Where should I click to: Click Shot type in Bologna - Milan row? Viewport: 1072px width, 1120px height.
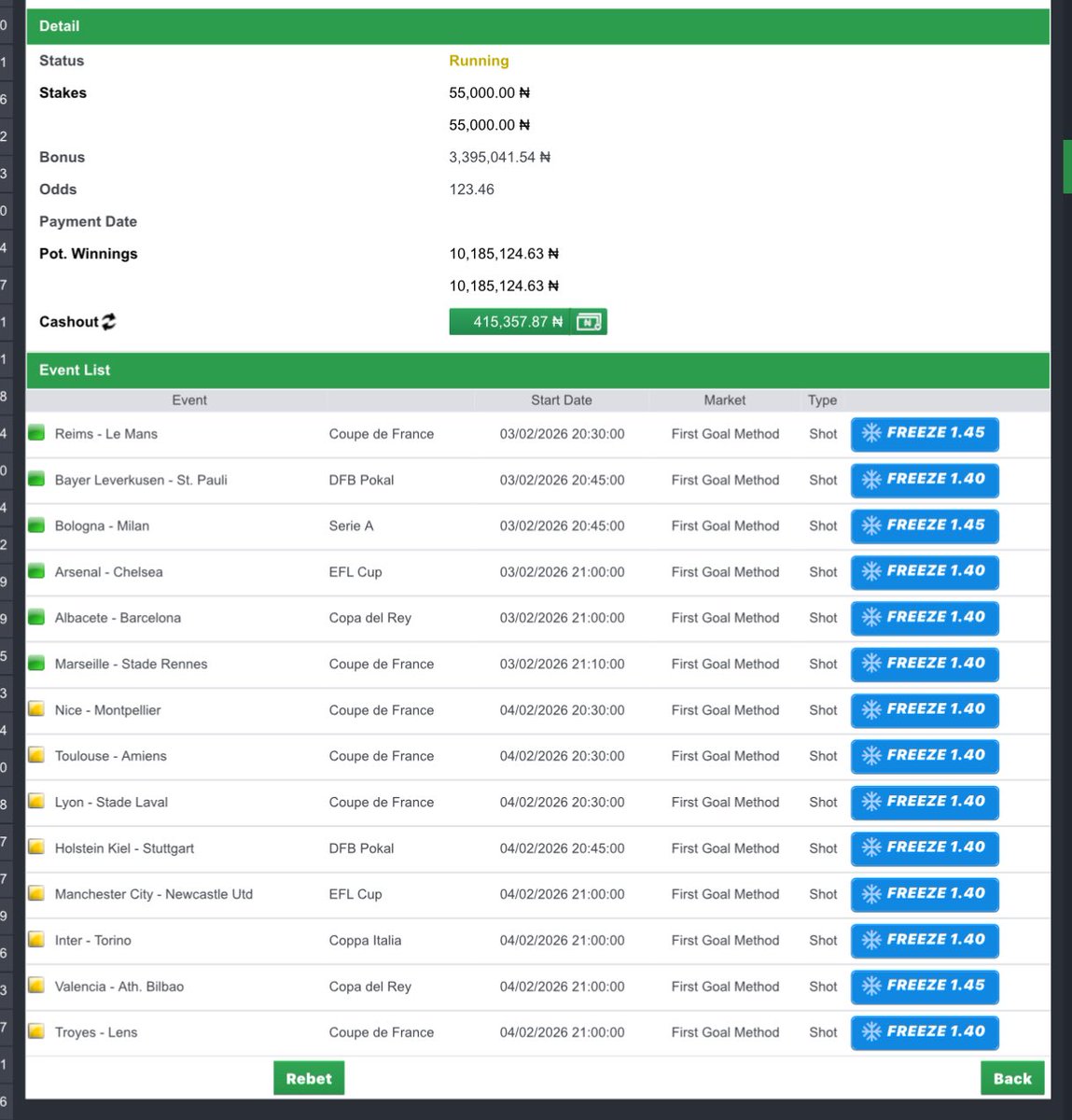823,526
